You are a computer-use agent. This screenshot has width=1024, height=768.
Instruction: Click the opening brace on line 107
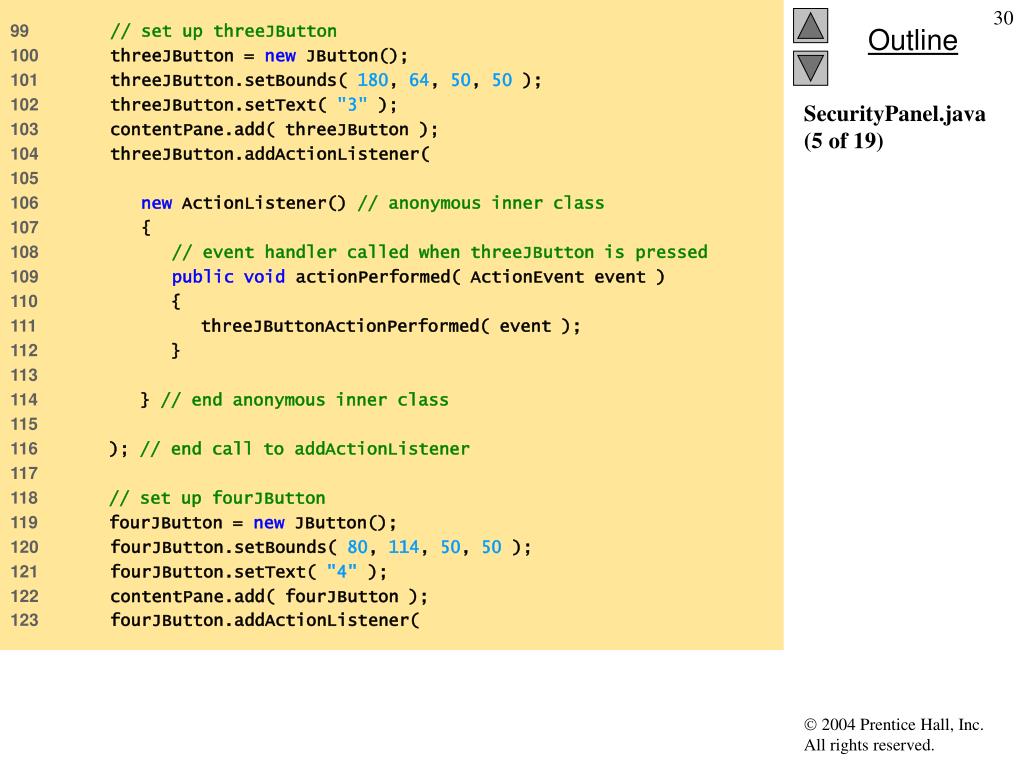pos(146,228)
